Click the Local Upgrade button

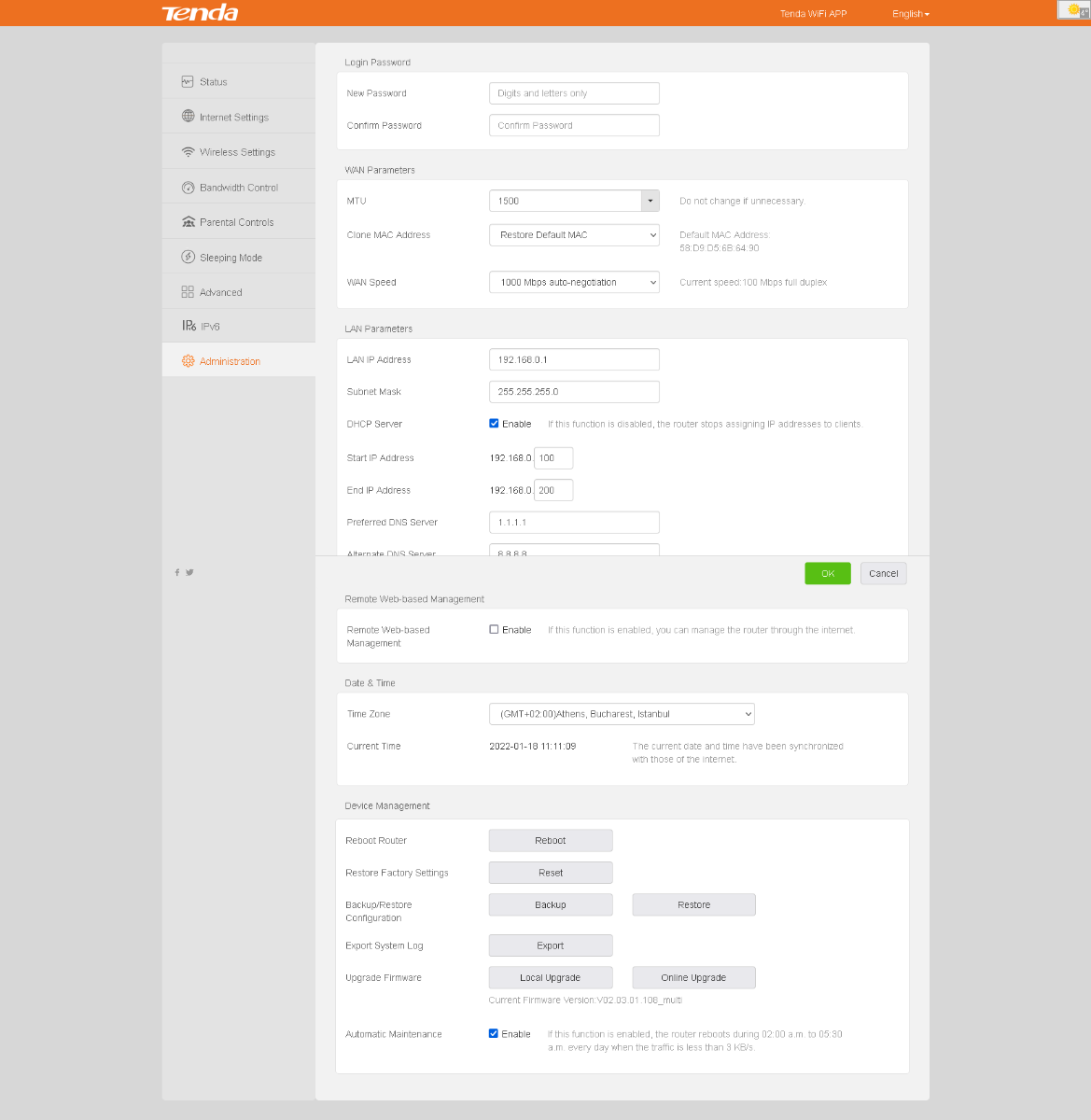pos(551,977)
